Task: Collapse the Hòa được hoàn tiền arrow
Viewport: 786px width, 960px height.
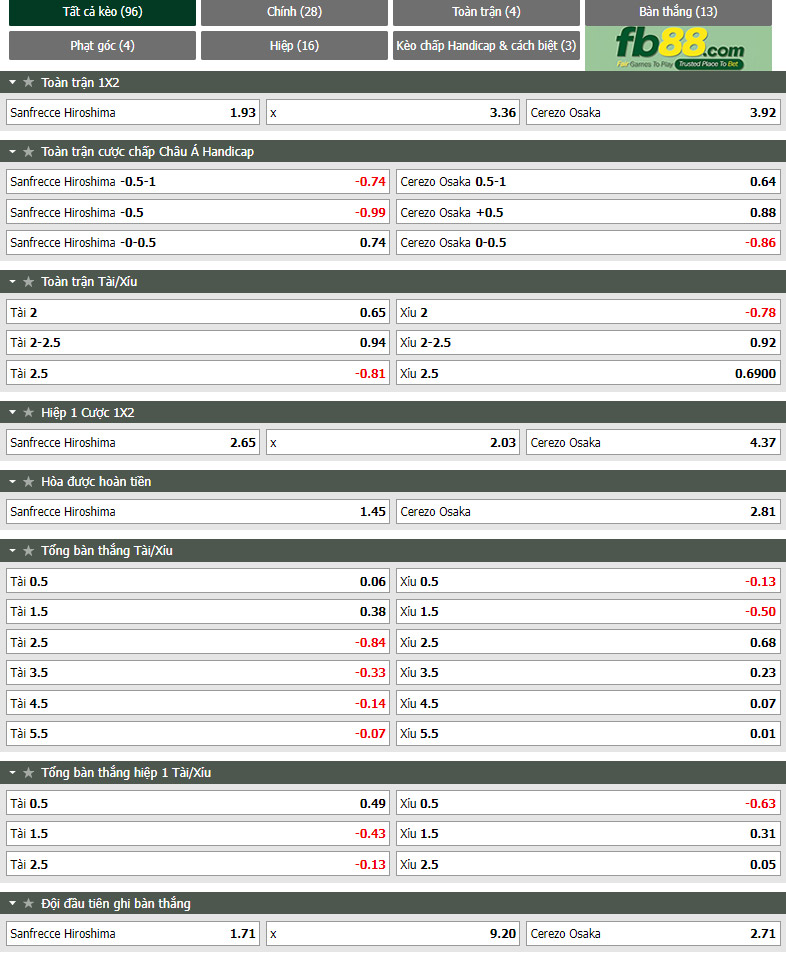Action: coord(12,481)
